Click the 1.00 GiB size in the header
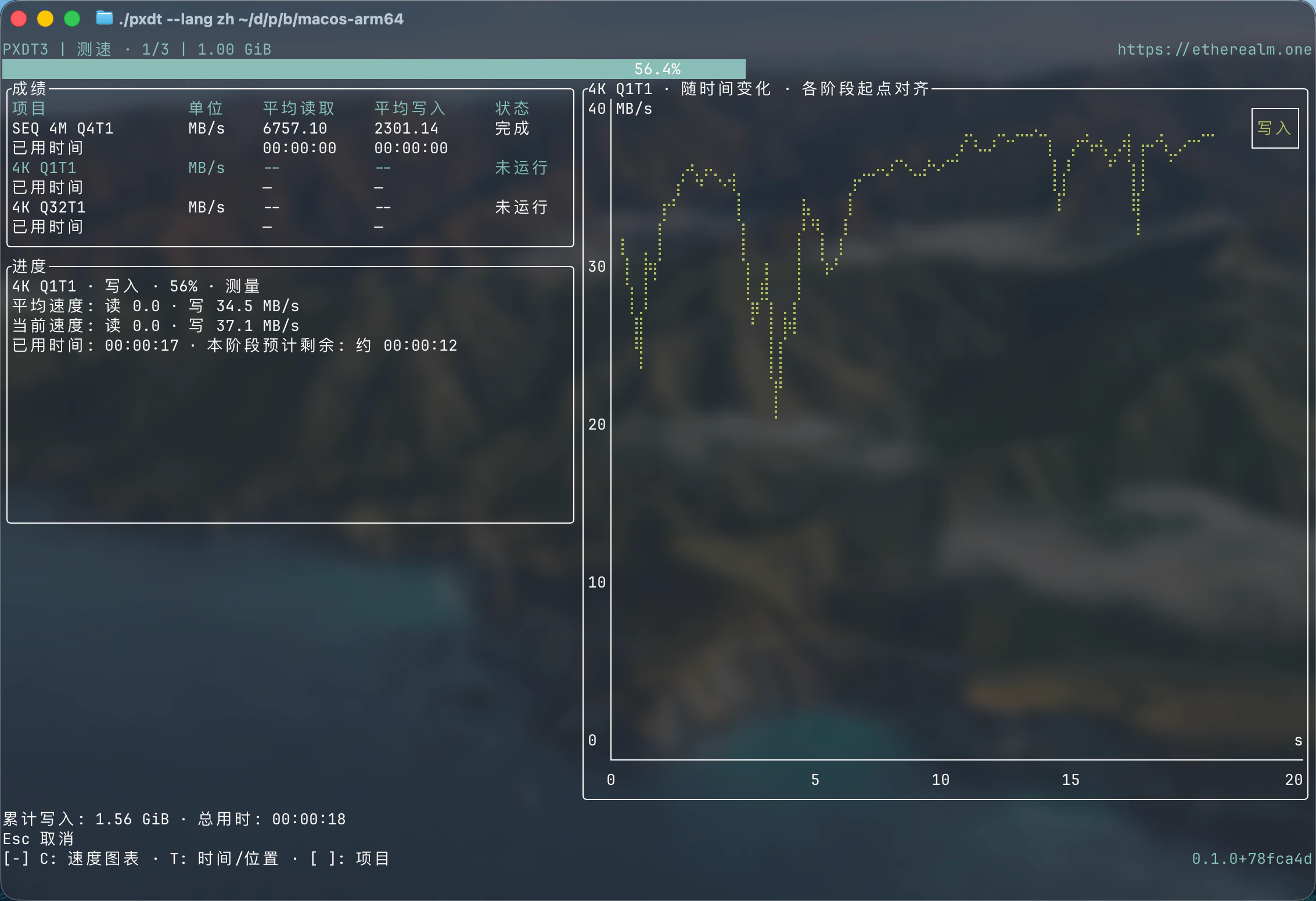 [235, 49]
